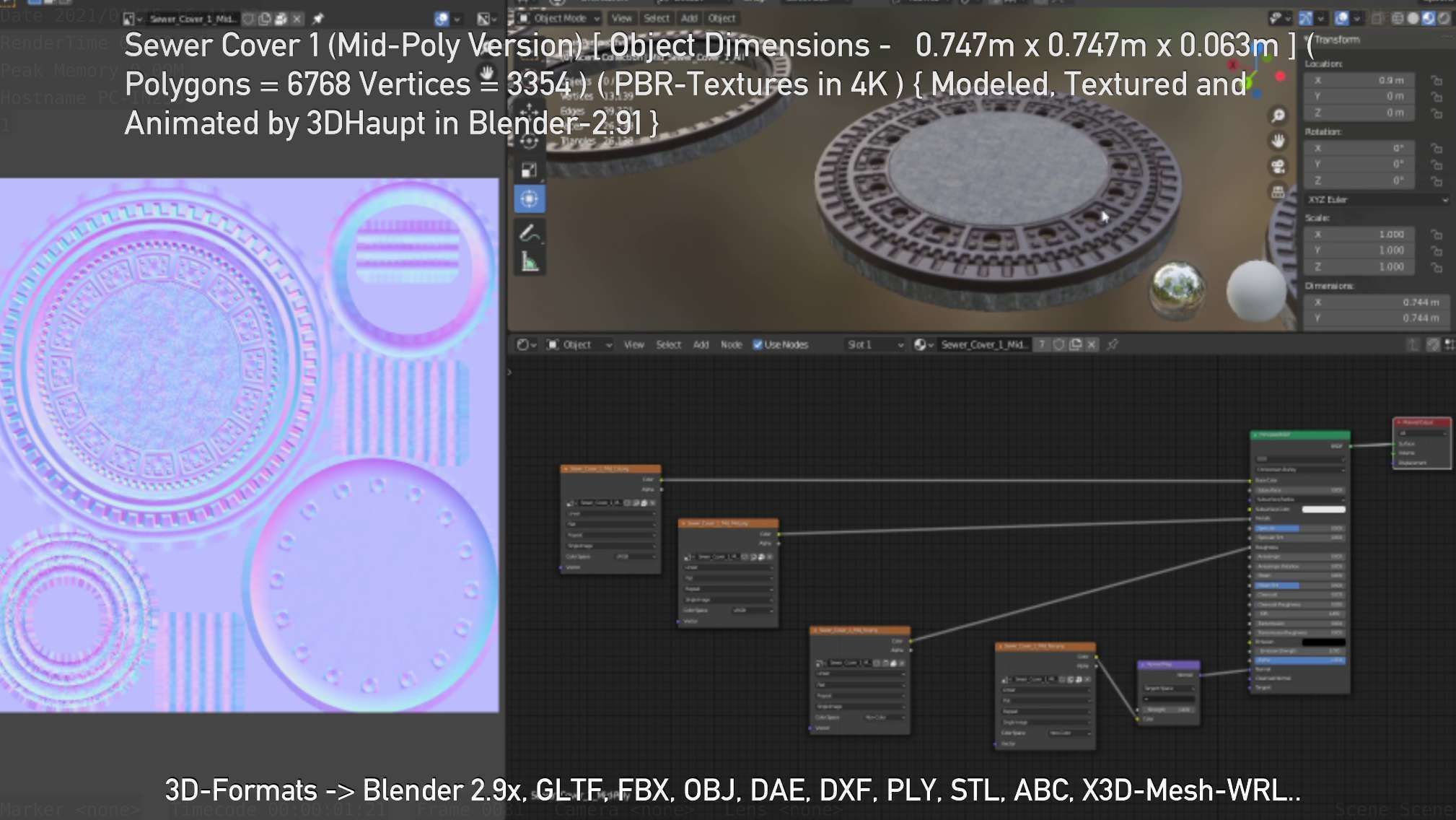Image resolution: width=1456 pixels, height=820 pixels.
Task: Open the node editor Node menu
Action: pos(731,345)
